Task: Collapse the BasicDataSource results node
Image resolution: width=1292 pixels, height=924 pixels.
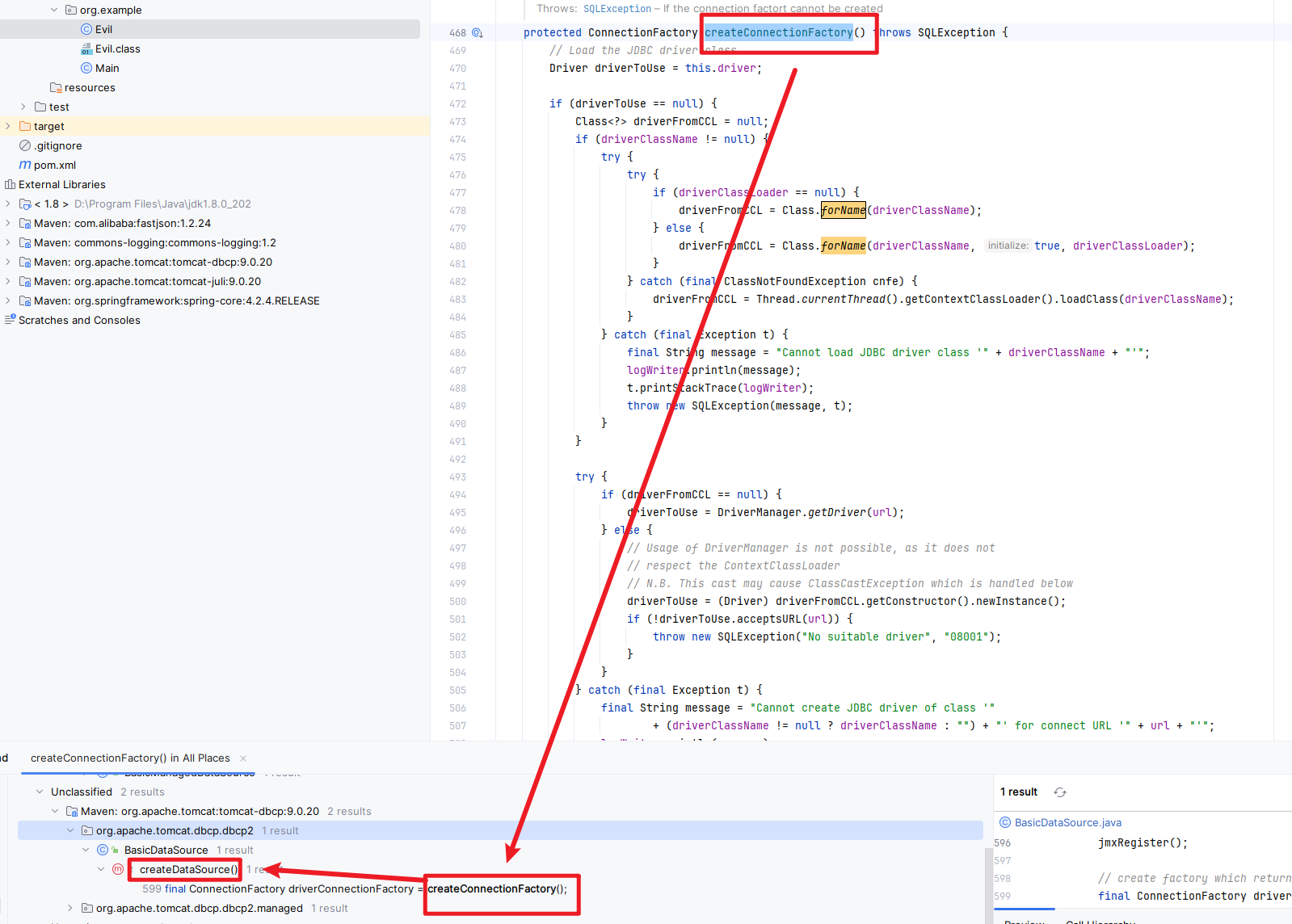Action: pyautogui.click(x=86, y=850)
